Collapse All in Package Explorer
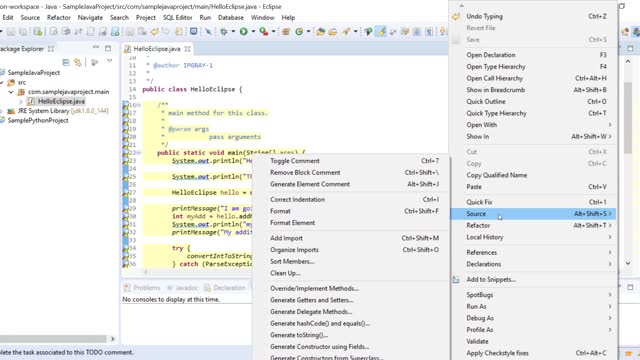The image size is (640, 360). [66, 62]
